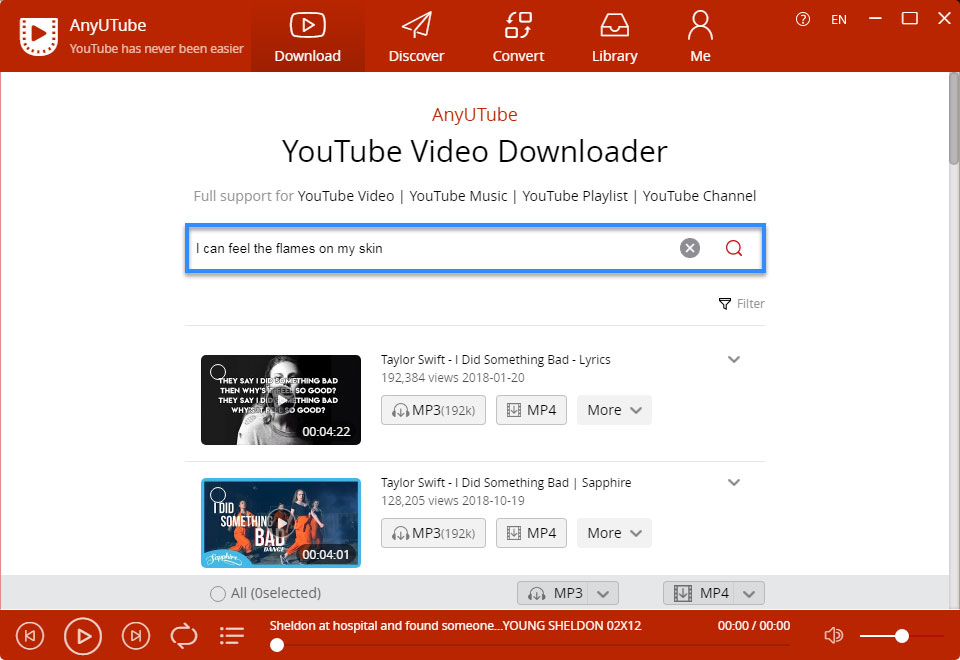The height and width of the screenshot is (660, 960).
Task: Open Taylor Swift I Did Something Bad Lyrics title
Action: 495,359
